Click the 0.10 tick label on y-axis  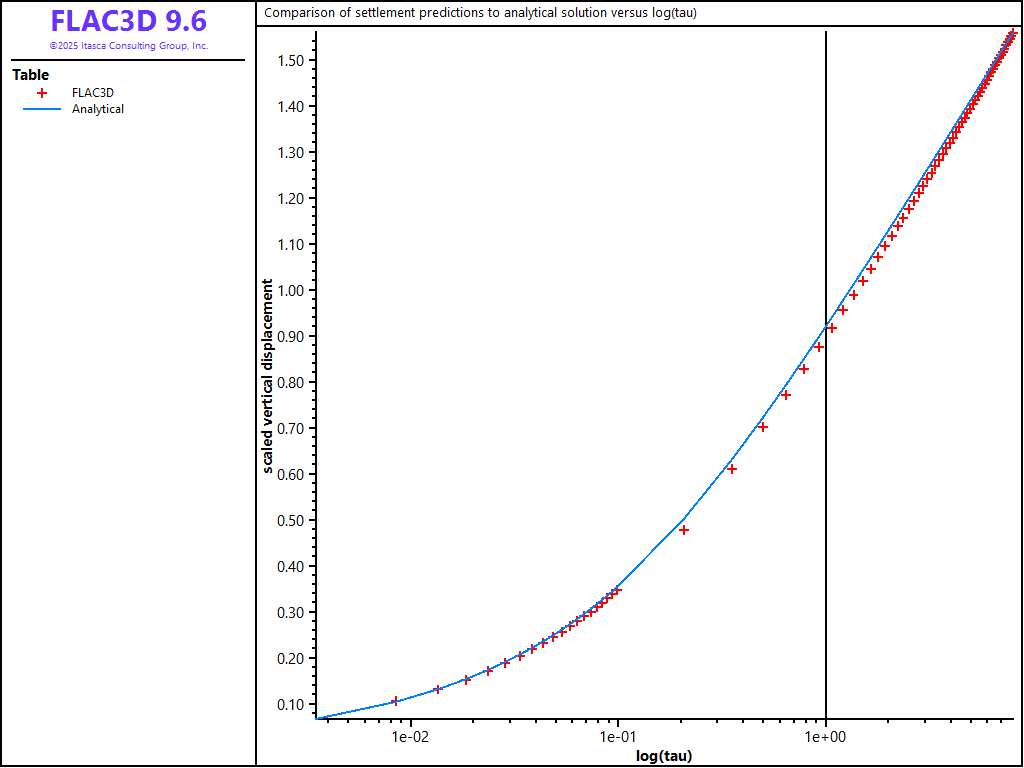(x=289, y=705)
